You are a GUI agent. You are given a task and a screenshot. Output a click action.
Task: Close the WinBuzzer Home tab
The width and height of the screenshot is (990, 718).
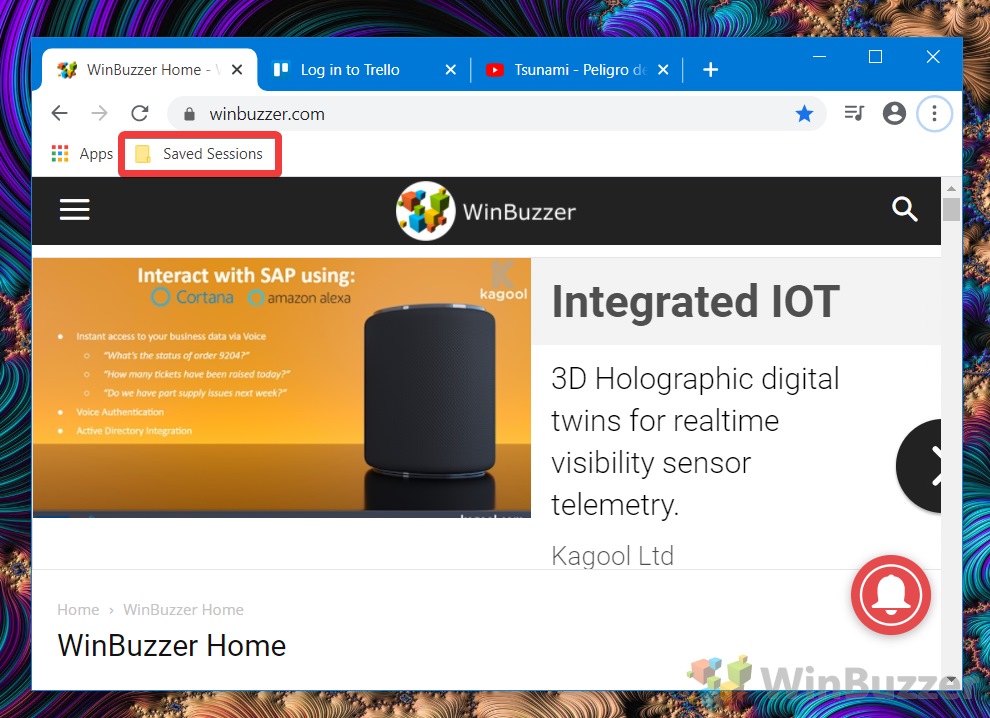[x=237, y=69]
